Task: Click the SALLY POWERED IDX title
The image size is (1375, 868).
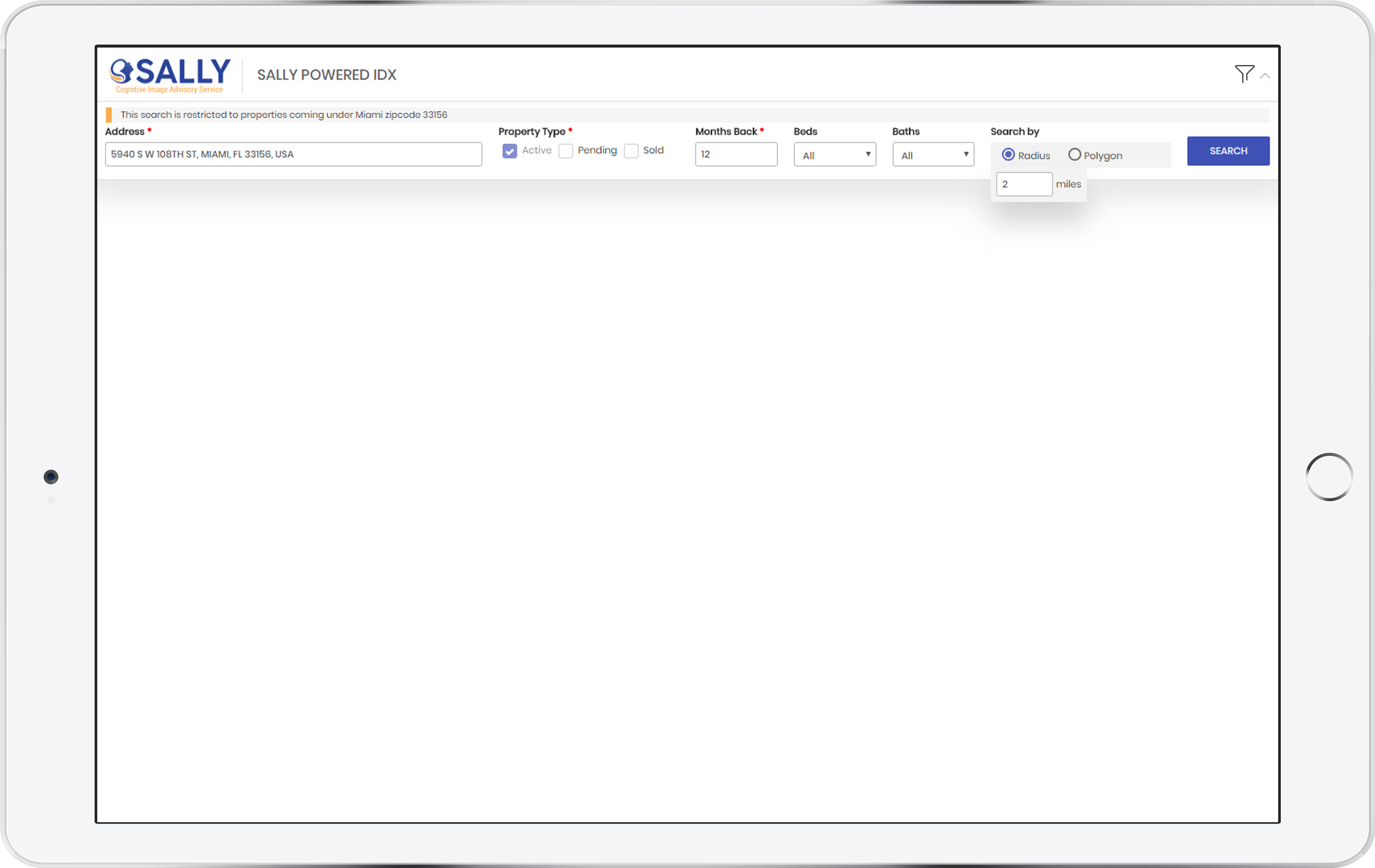Action: pyautogui.click(x=326, y=75)
